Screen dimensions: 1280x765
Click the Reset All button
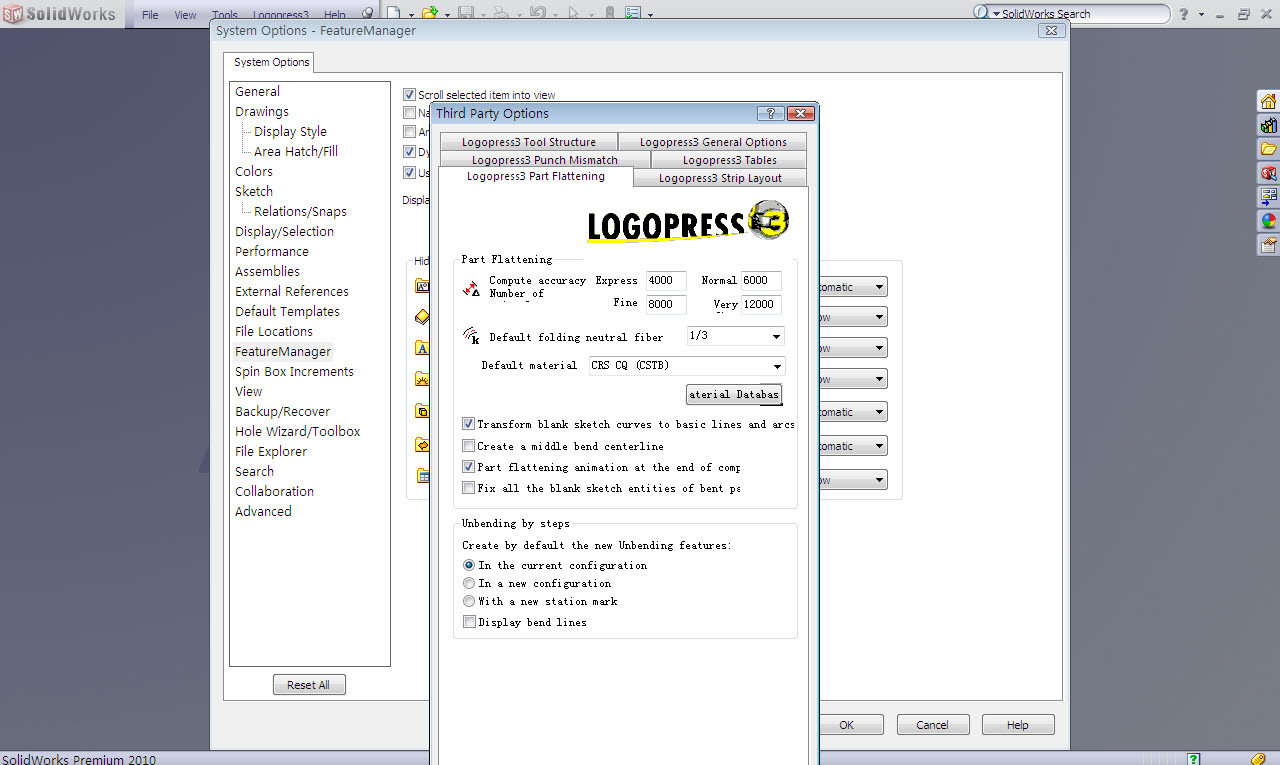(x=309, y=685)
